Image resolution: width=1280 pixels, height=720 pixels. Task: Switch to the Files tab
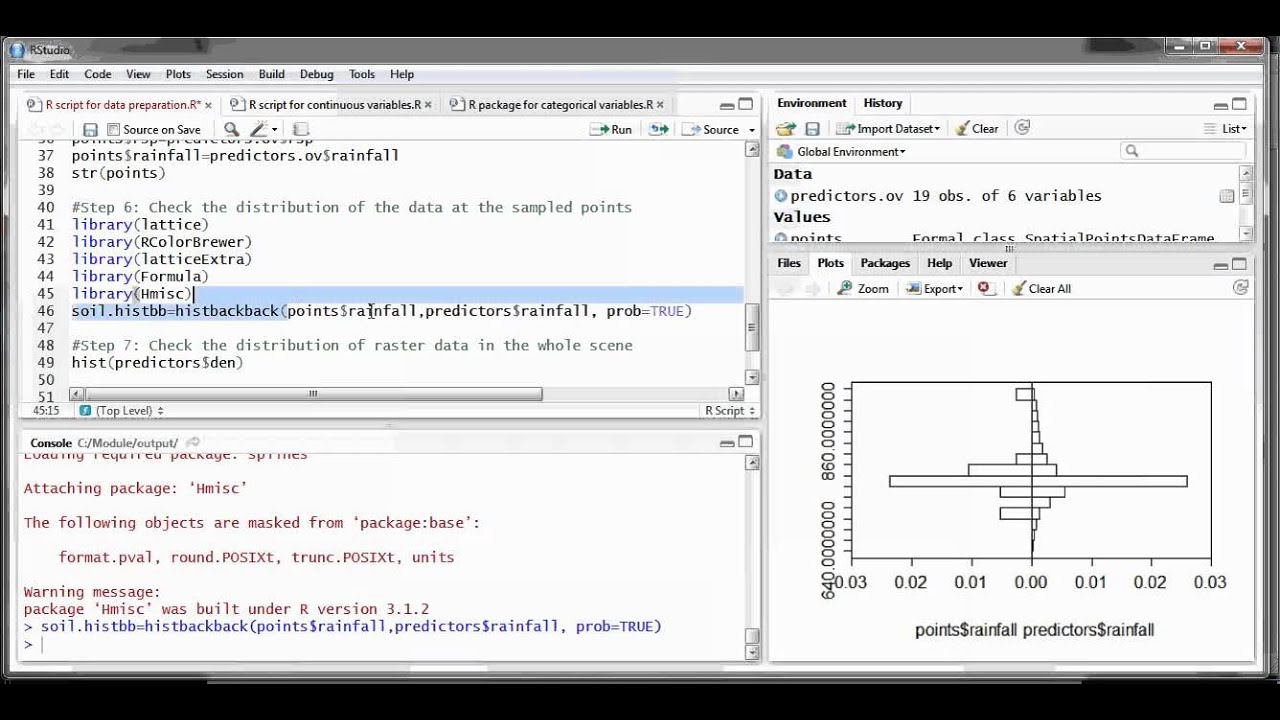[789, 263]
